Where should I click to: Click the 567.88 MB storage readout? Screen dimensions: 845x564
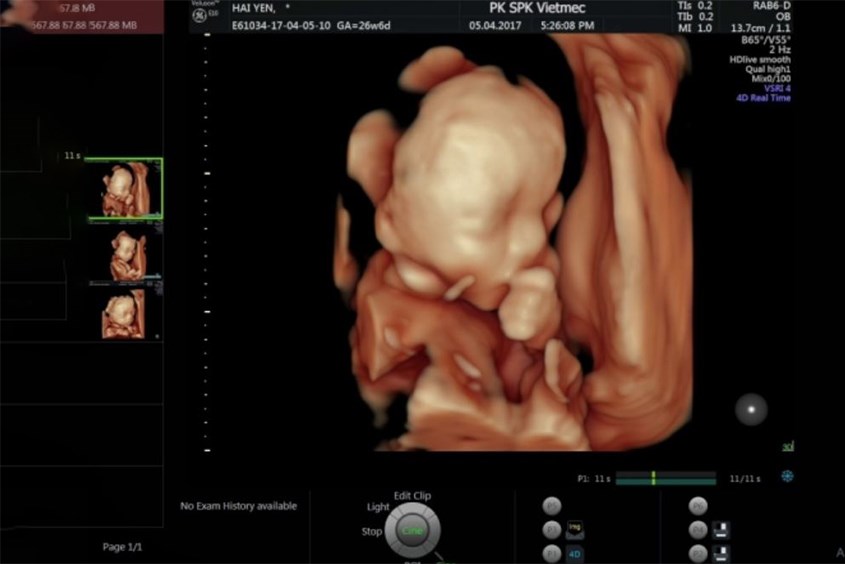tap(84, 25)
